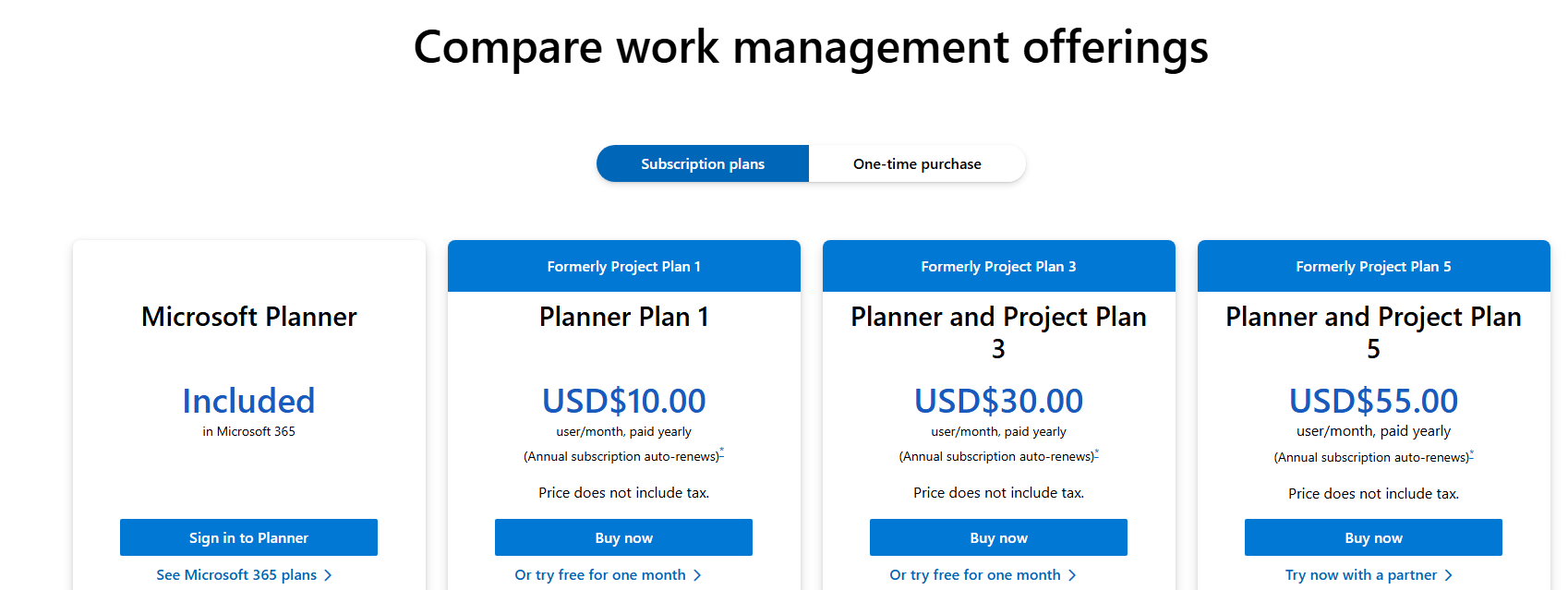Screen dimensions: 1568x590
Task: Buy now for Planner Plan 1
Action: (x=623, y=537)
